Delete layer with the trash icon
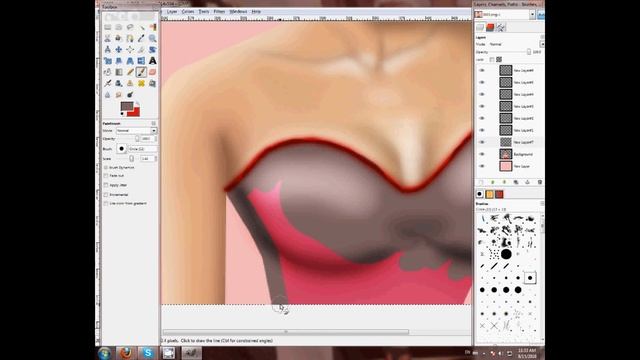Screen dimensions: 640x360 pyautogui.click(x=540, y=182)
